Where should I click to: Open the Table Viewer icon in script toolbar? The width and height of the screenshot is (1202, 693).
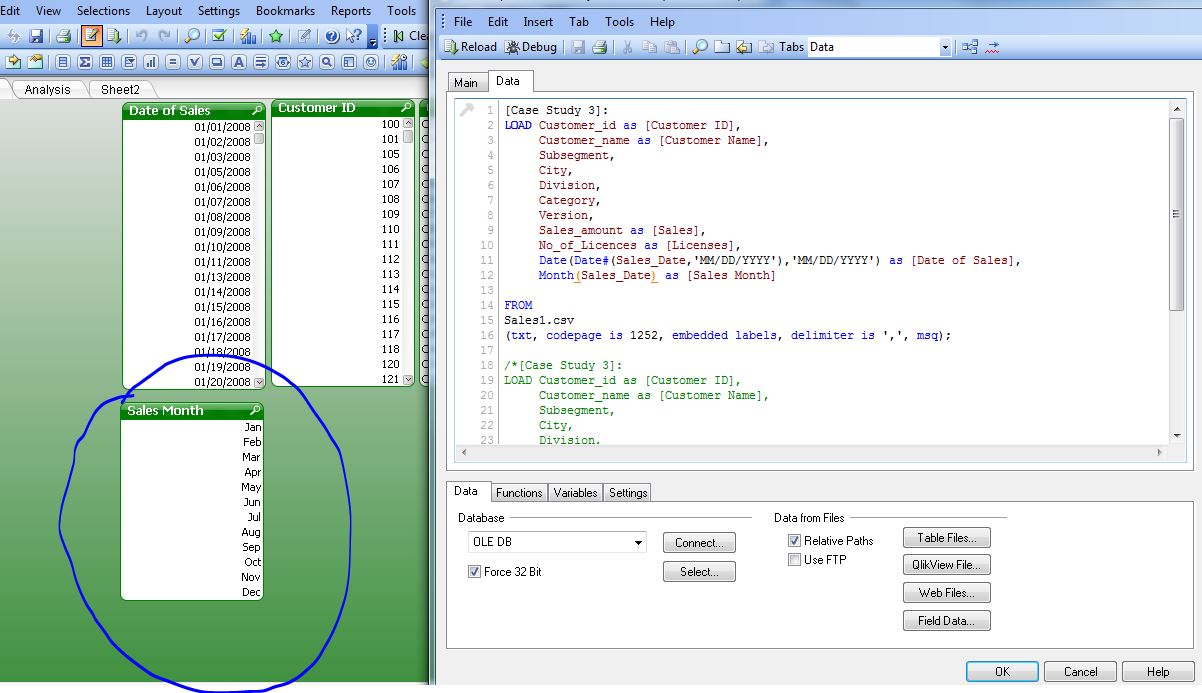(x=969, y=47)
